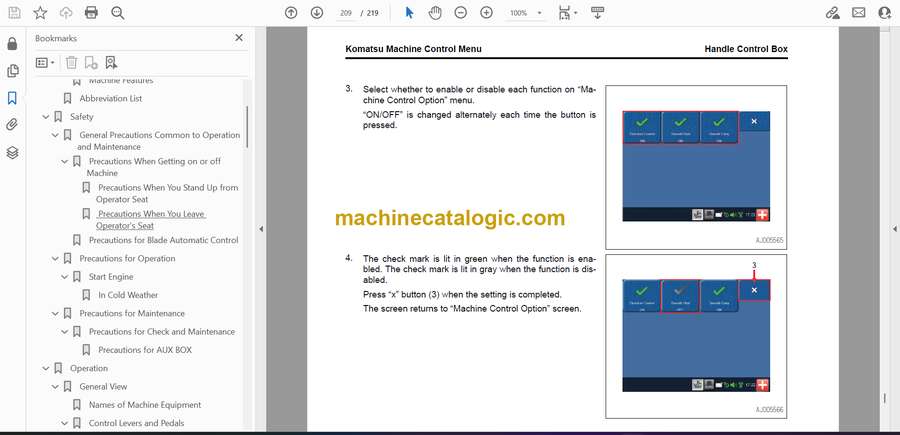The width and height of the screenshot is (900, 435).
Task: Collapse Precautions When Getting on or off
Action: coord(64,161)
